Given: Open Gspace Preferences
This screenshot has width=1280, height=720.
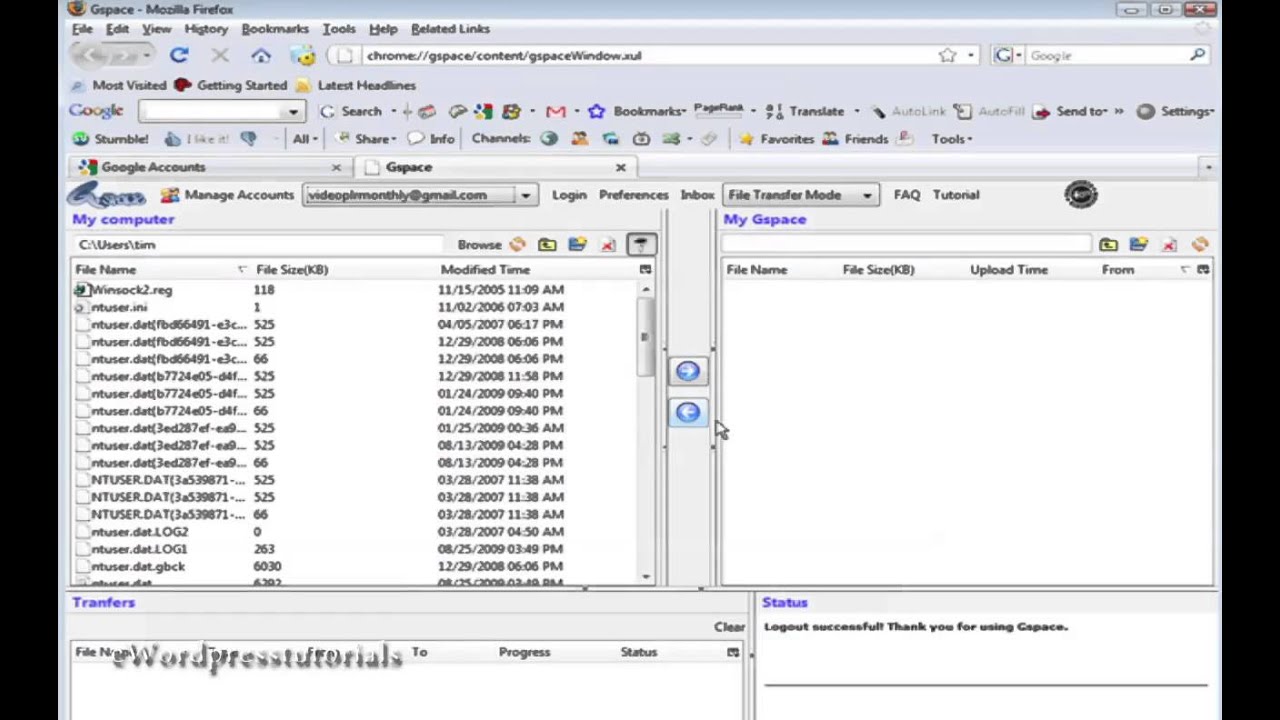Looking at the screenshot, I should [x=633, y=195].
